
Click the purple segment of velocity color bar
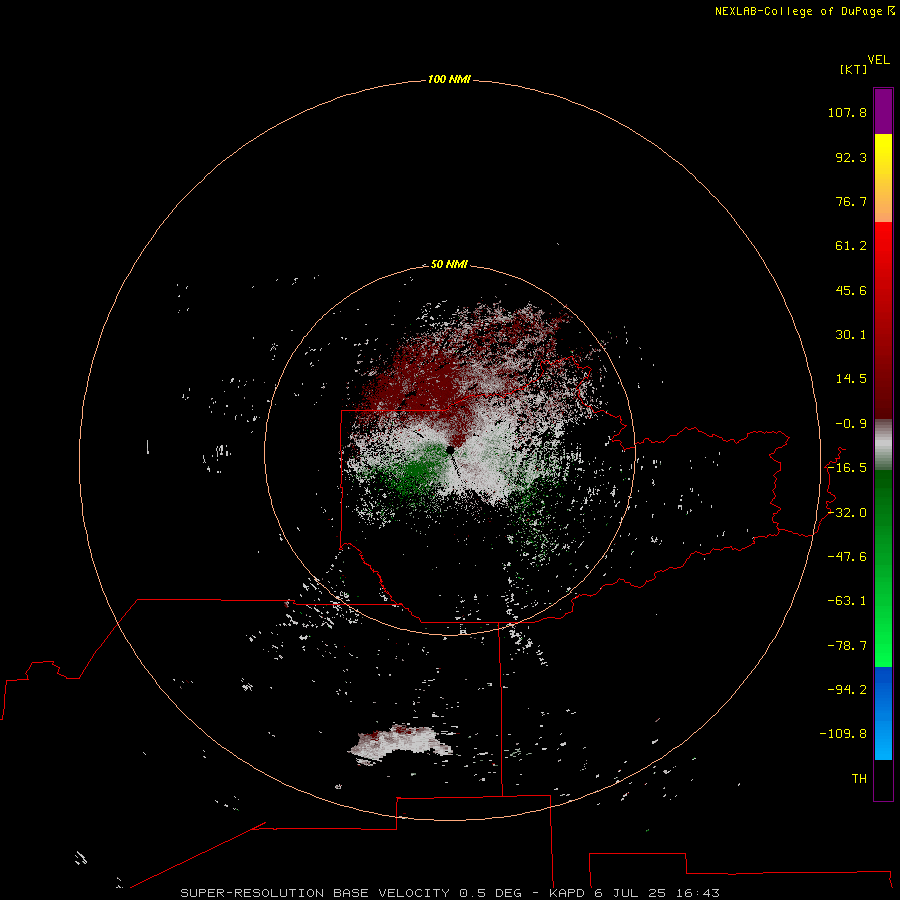[883, 111]
